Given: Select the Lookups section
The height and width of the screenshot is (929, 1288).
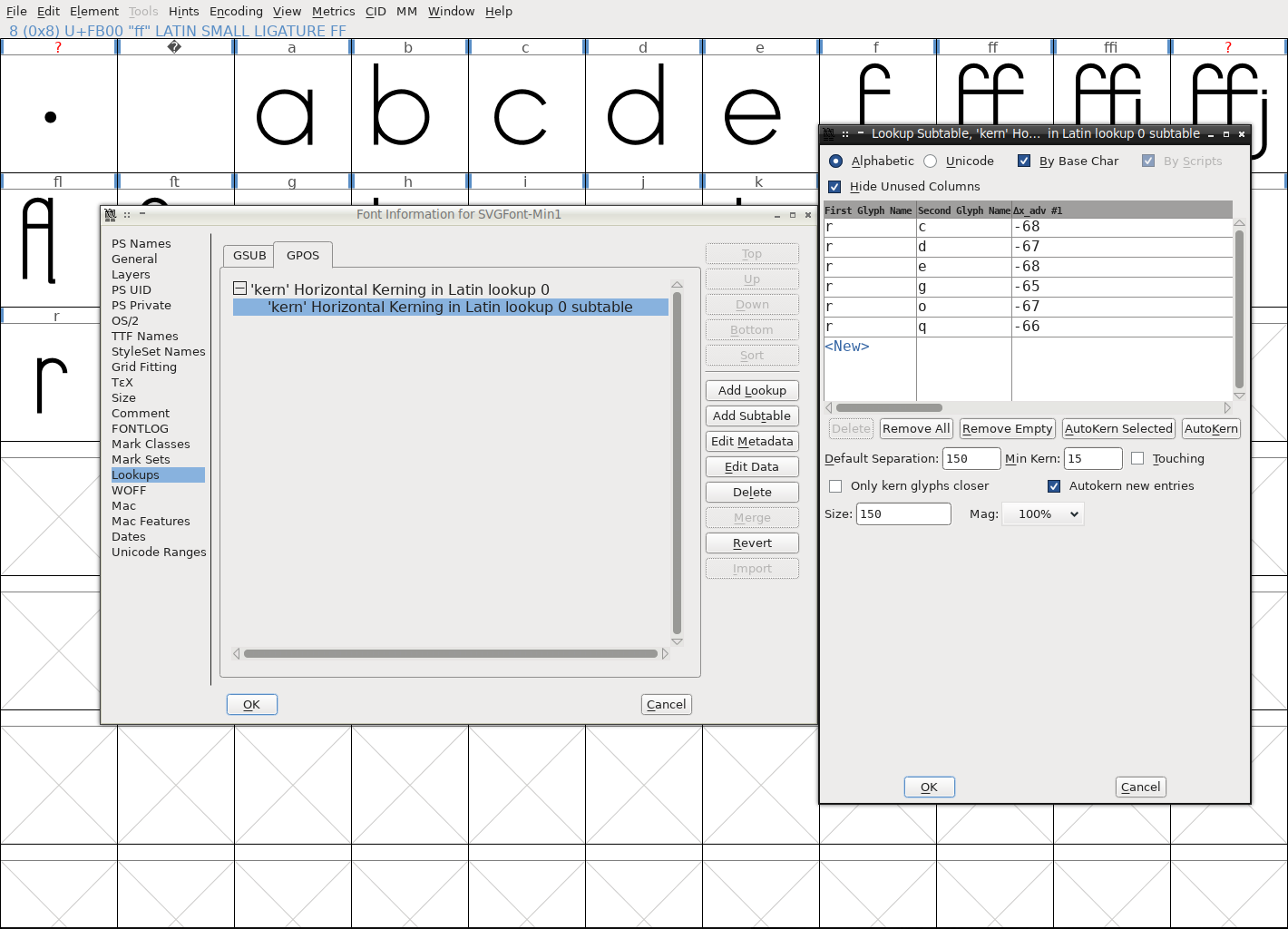Looking at the screenshot, I should click(x=158, y=474).
